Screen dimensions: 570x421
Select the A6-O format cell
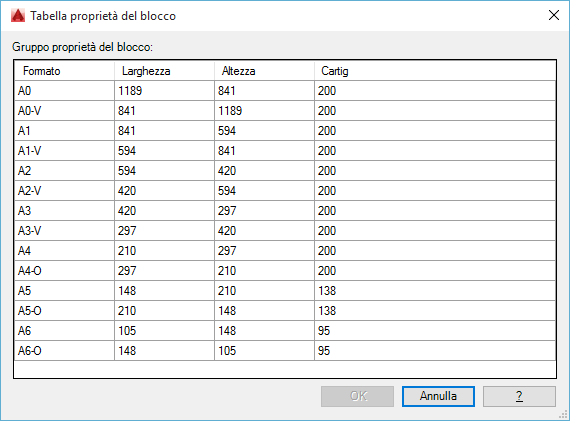[x=64, y=351]
